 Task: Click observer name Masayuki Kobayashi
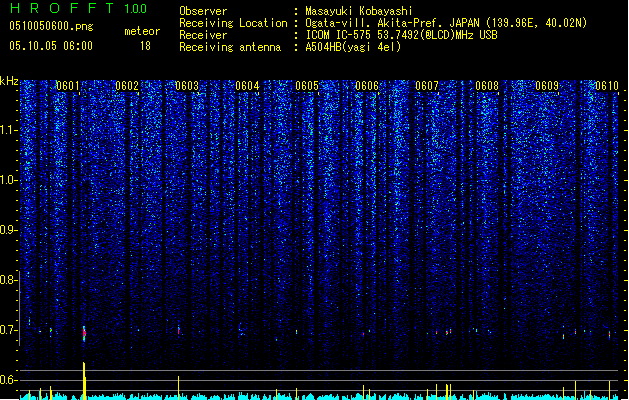(359, 11)
